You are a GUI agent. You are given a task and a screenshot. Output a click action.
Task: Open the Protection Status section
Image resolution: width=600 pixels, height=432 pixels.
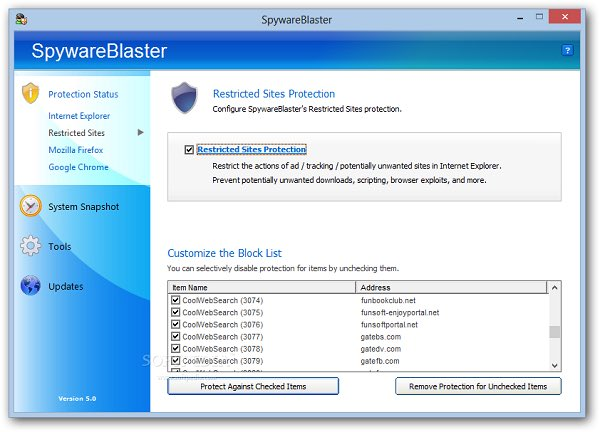(x=83, y=94)
